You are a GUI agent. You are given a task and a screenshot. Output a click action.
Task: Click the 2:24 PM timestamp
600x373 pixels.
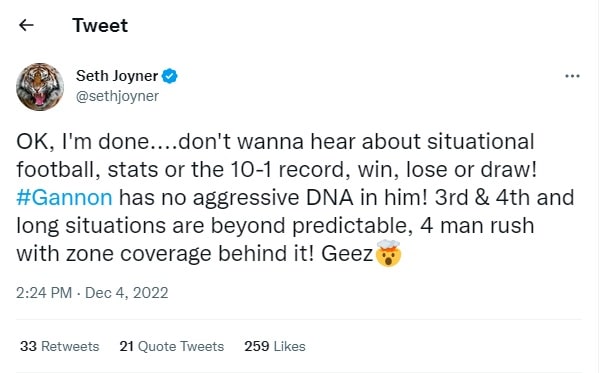[44, 293]
